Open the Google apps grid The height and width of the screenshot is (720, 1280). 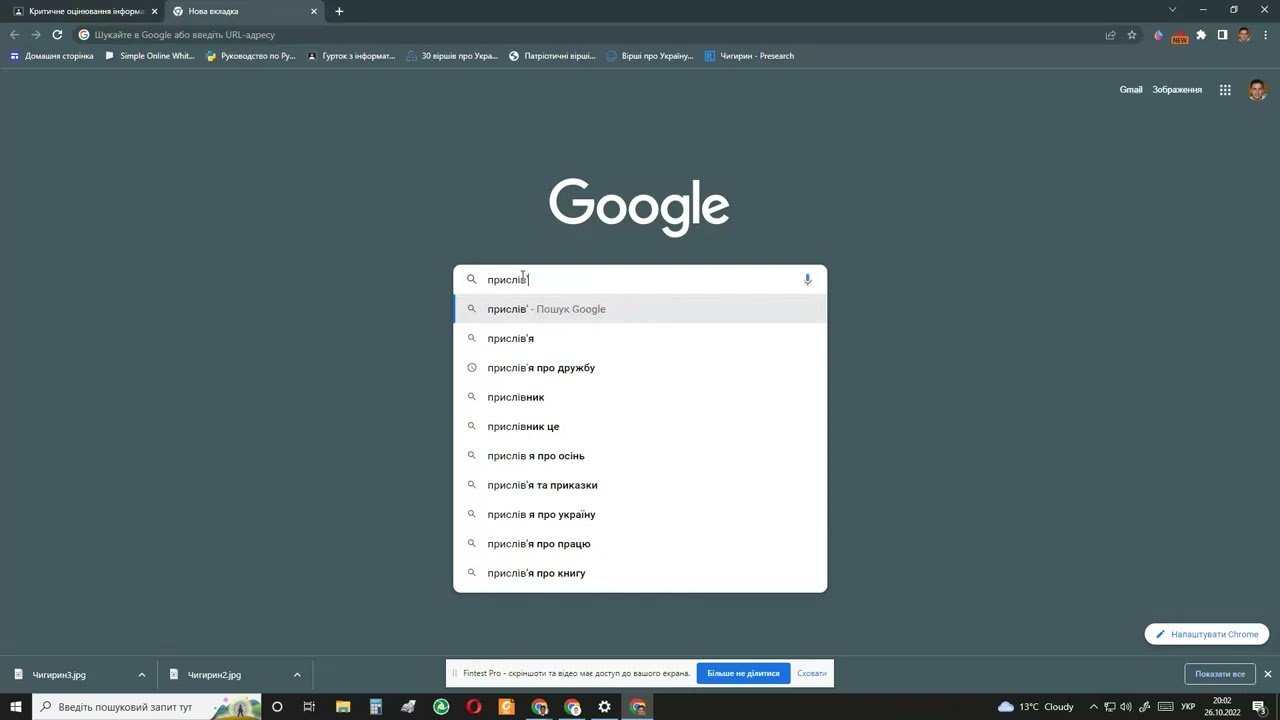(1225, 90)
